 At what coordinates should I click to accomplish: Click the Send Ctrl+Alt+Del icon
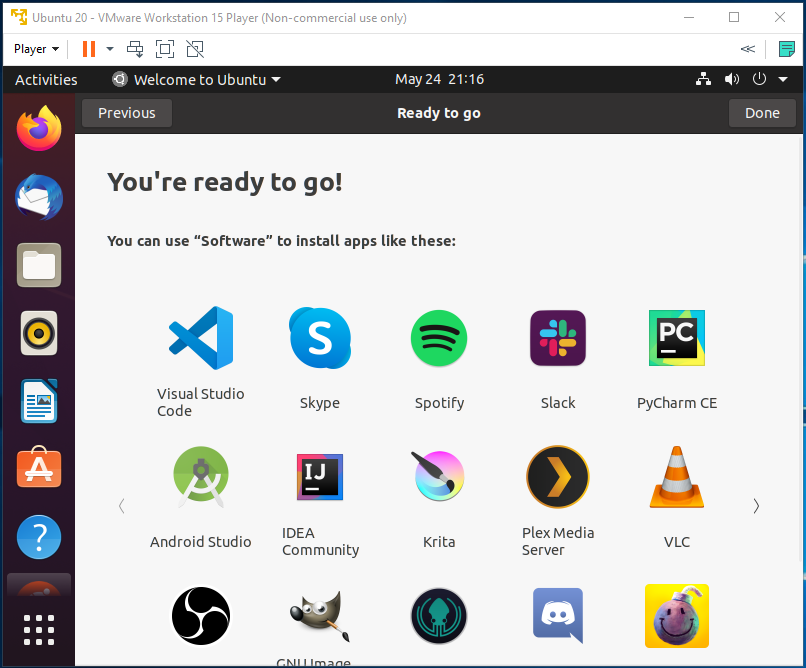[135, 49]
